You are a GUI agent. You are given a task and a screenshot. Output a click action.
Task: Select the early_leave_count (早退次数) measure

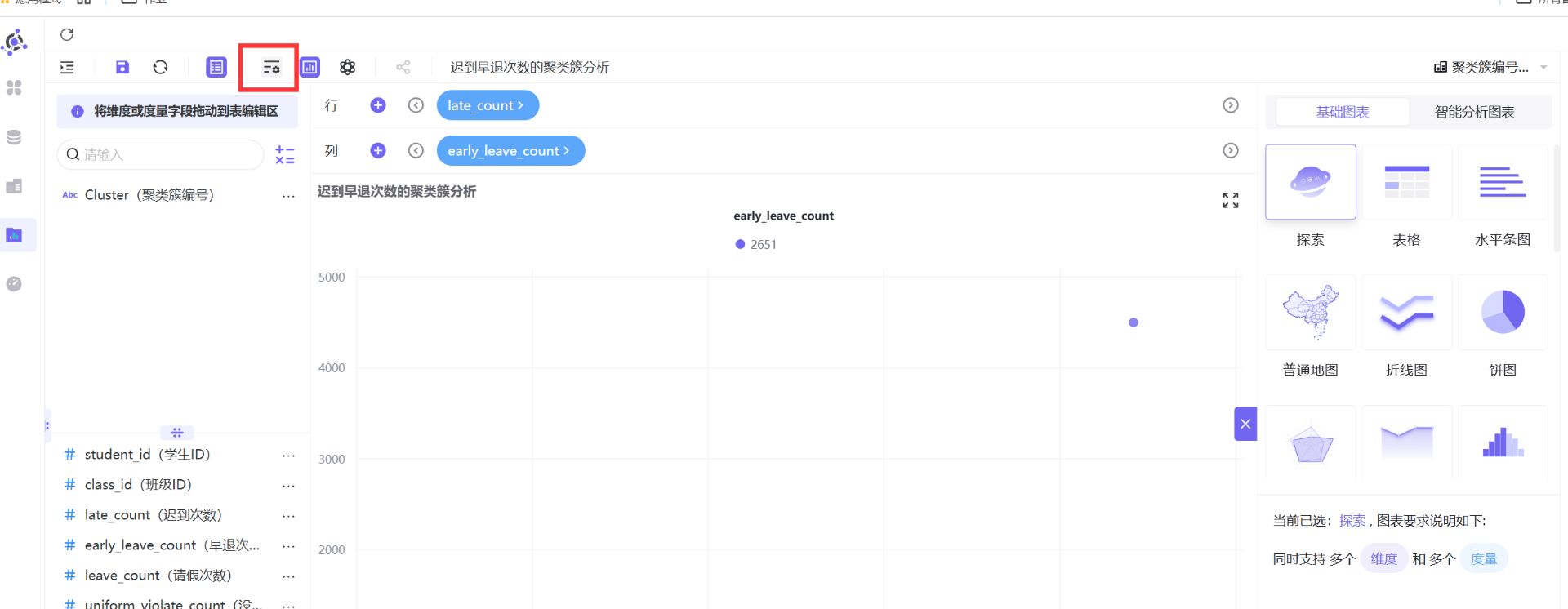pos(171,545)
